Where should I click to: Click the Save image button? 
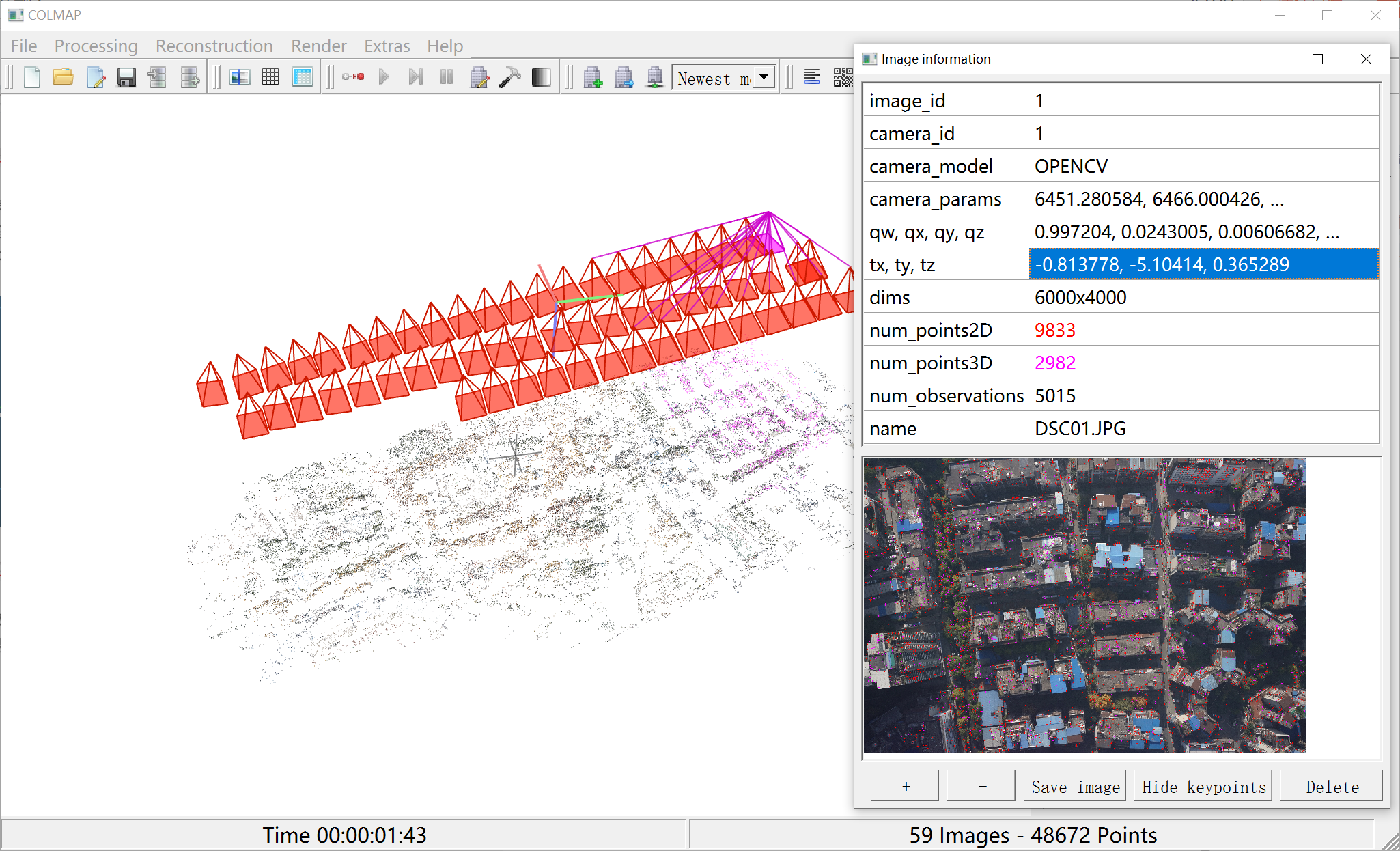coord(1075,787)
